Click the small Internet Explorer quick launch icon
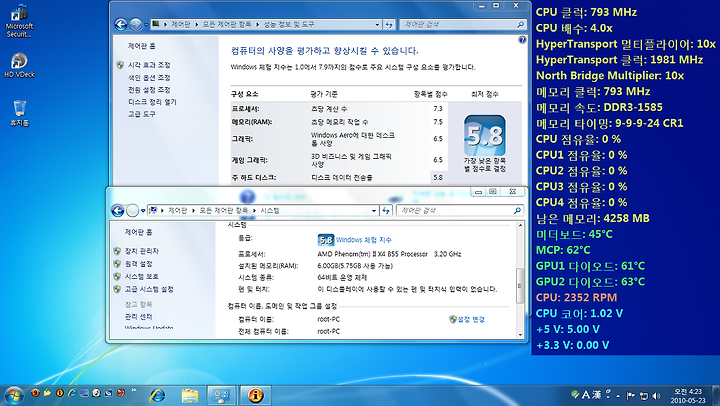Viewport: 720px width, 406px height. click(x=72, y=393)
